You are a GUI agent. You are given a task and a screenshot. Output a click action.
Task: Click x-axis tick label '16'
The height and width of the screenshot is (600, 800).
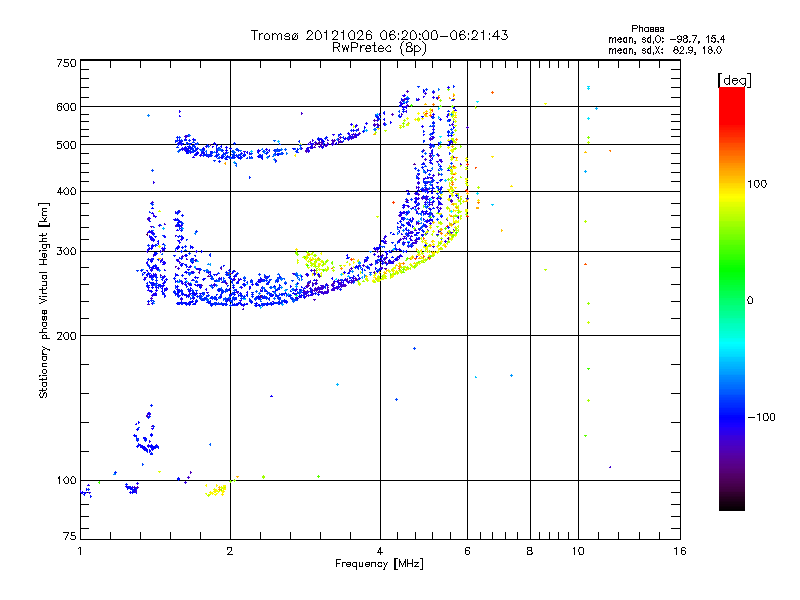click(x=680, y=551)
